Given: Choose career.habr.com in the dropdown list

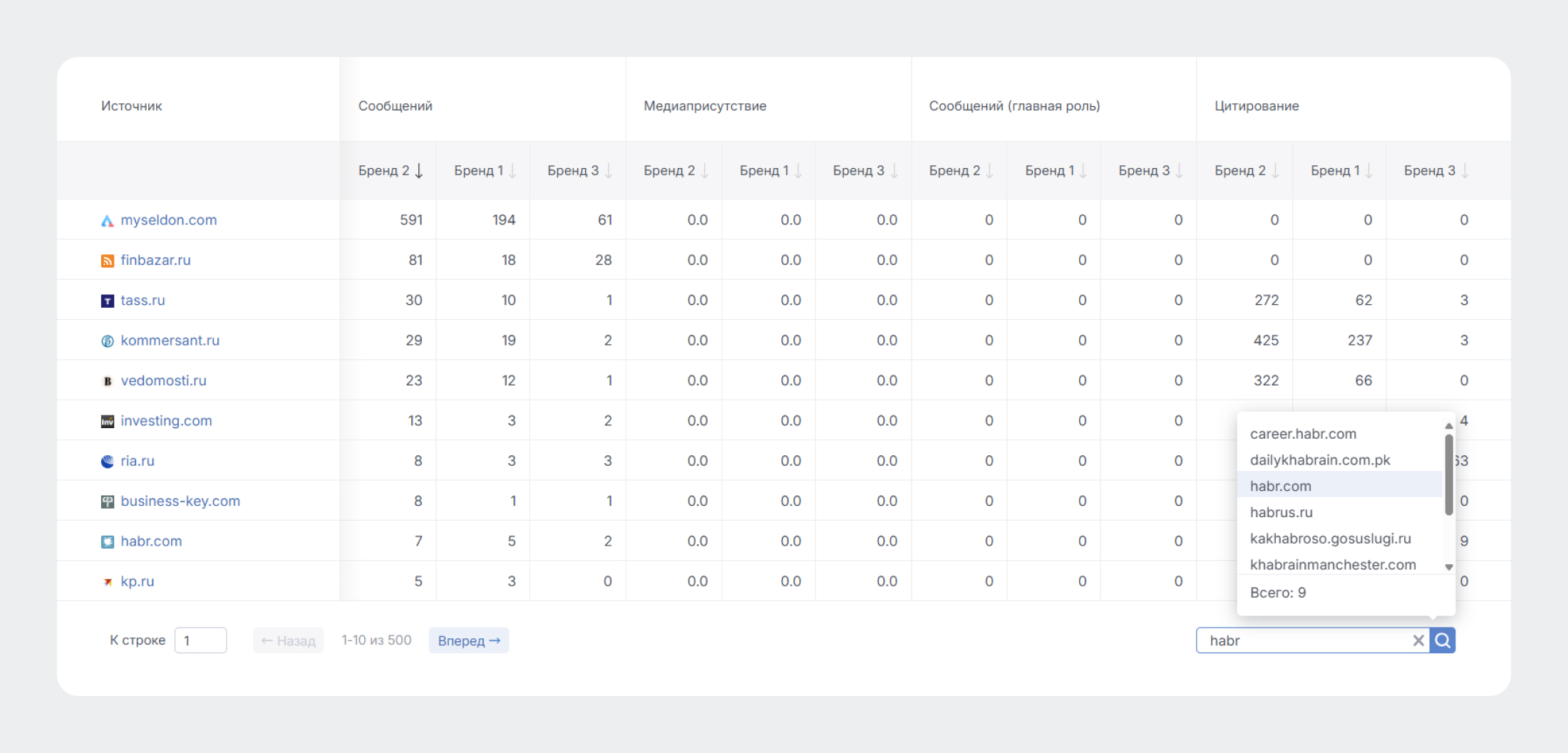Looking at the screenshot, I should [x=1303, y=434].
